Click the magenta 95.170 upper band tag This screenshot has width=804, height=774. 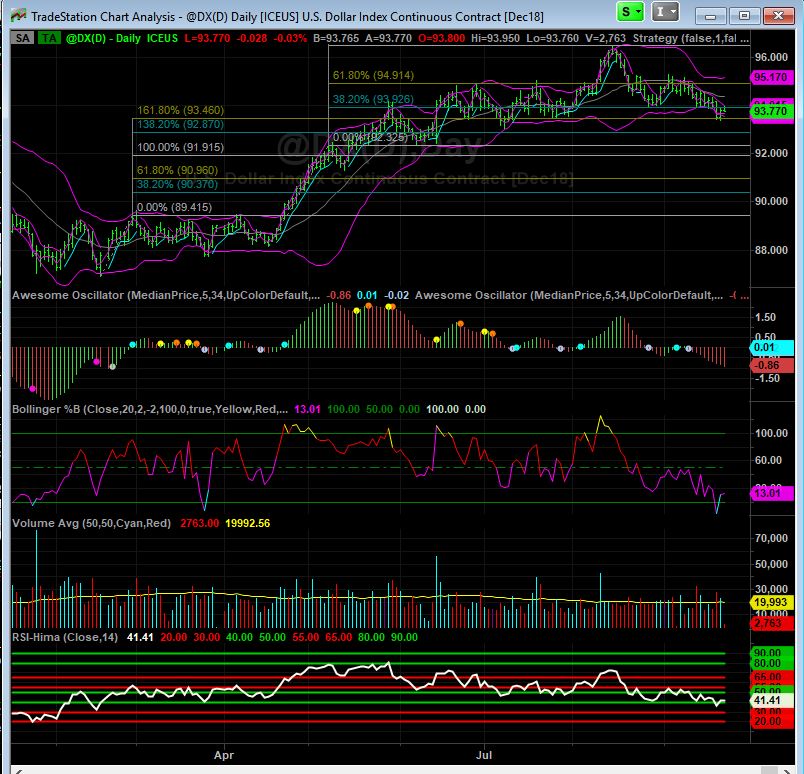[769, 76]
